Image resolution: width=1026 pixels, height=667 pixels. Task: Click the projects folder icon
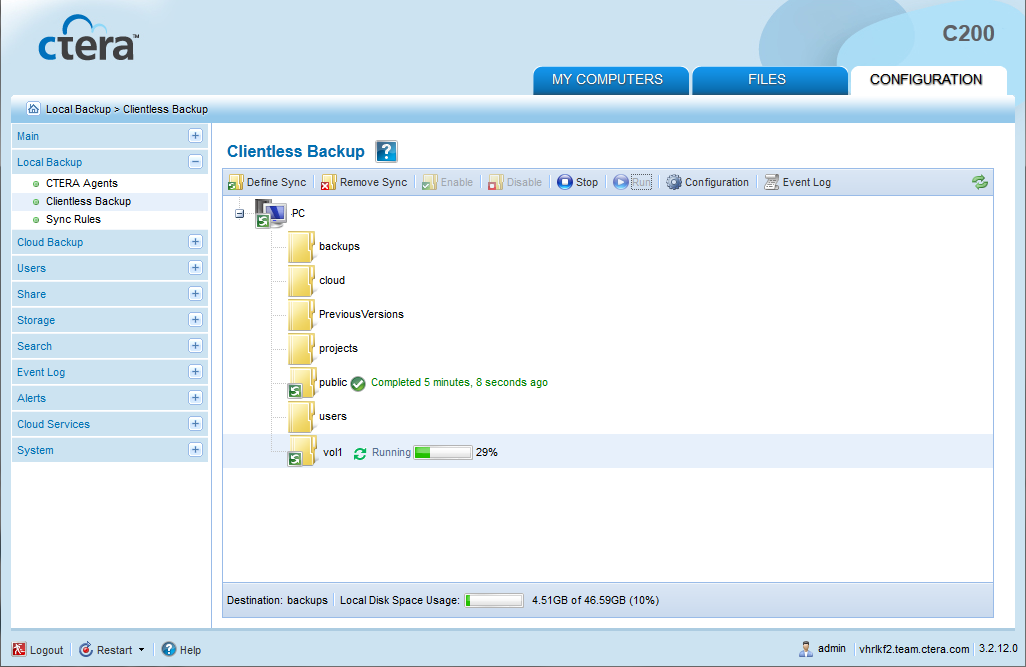[x=301, y=349]
